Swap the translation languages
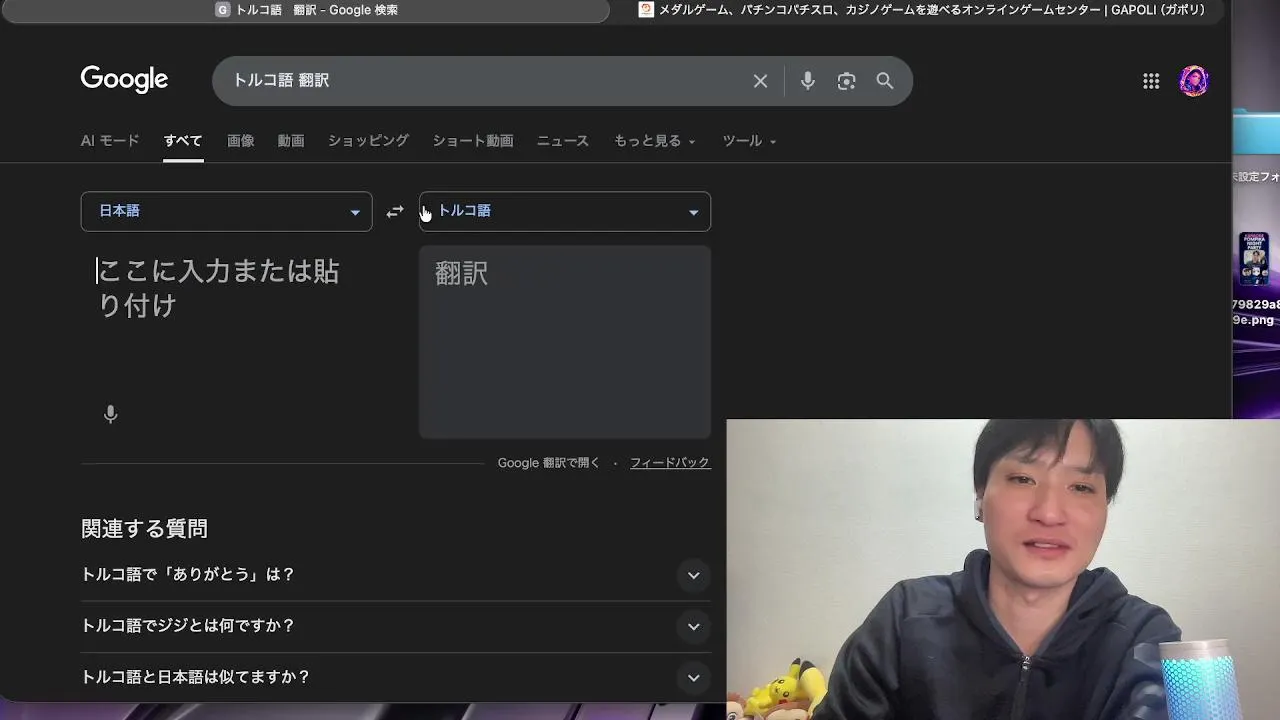Image resolution: width=1280 pixels, height=720 pixels. (x=395, y=212)
